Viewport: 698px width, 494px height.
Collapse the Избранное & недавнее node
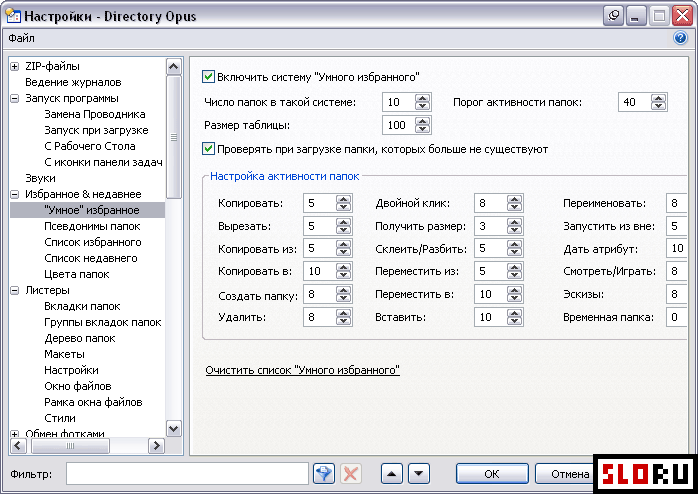pyautogui.click(x=15, y=194)
